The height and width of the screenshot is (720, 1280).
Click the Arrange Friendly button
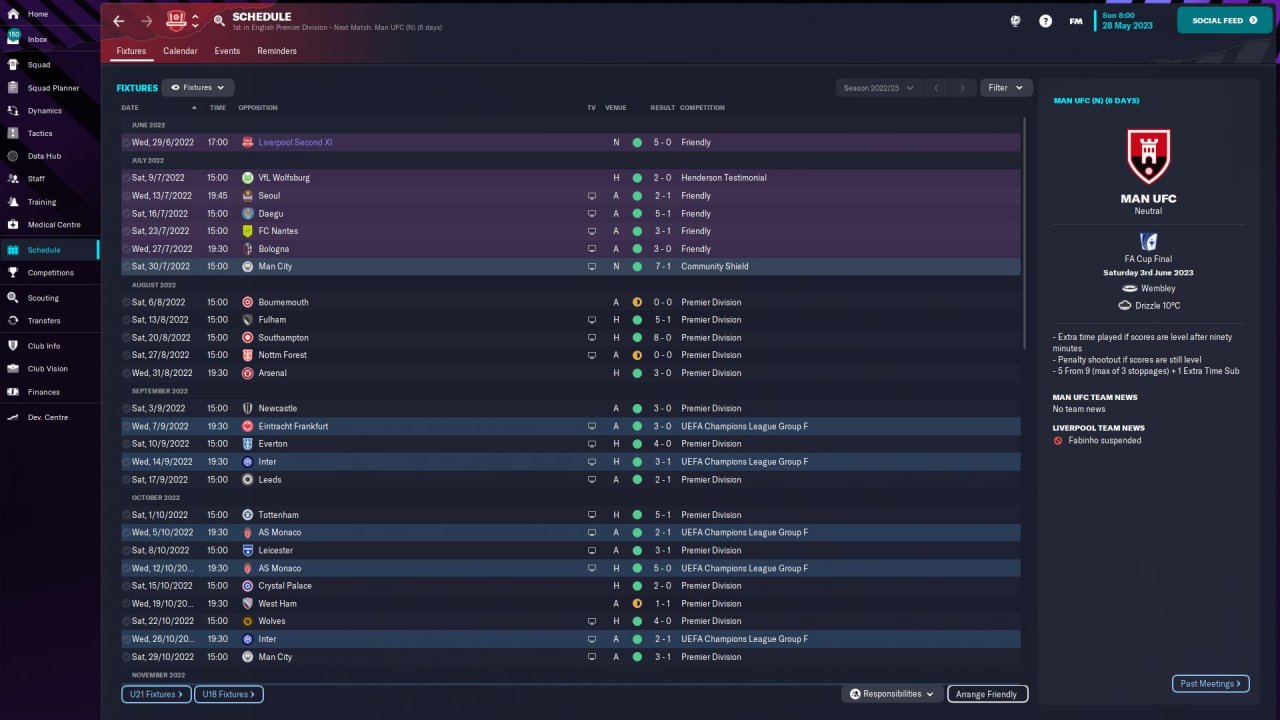pos(987,694)
